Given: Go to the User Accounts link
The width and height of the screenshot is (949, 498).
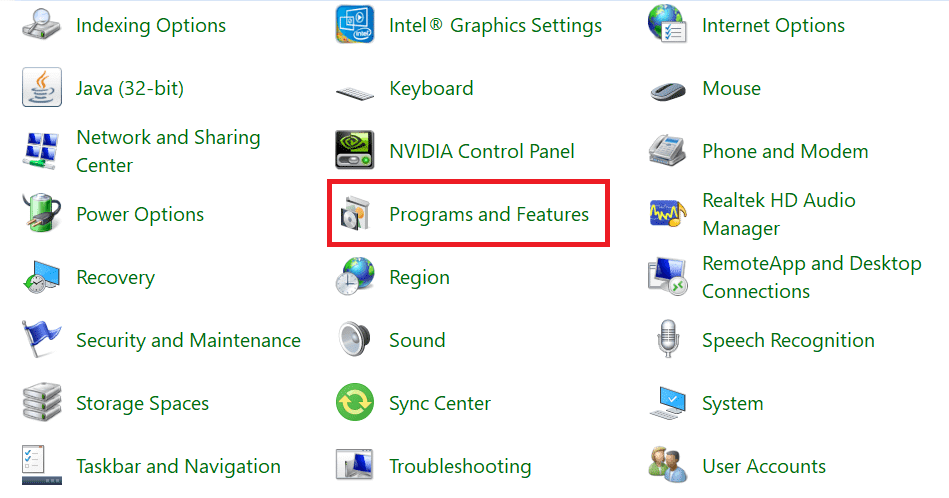Looking at the screenshot, I should (764, 466).
